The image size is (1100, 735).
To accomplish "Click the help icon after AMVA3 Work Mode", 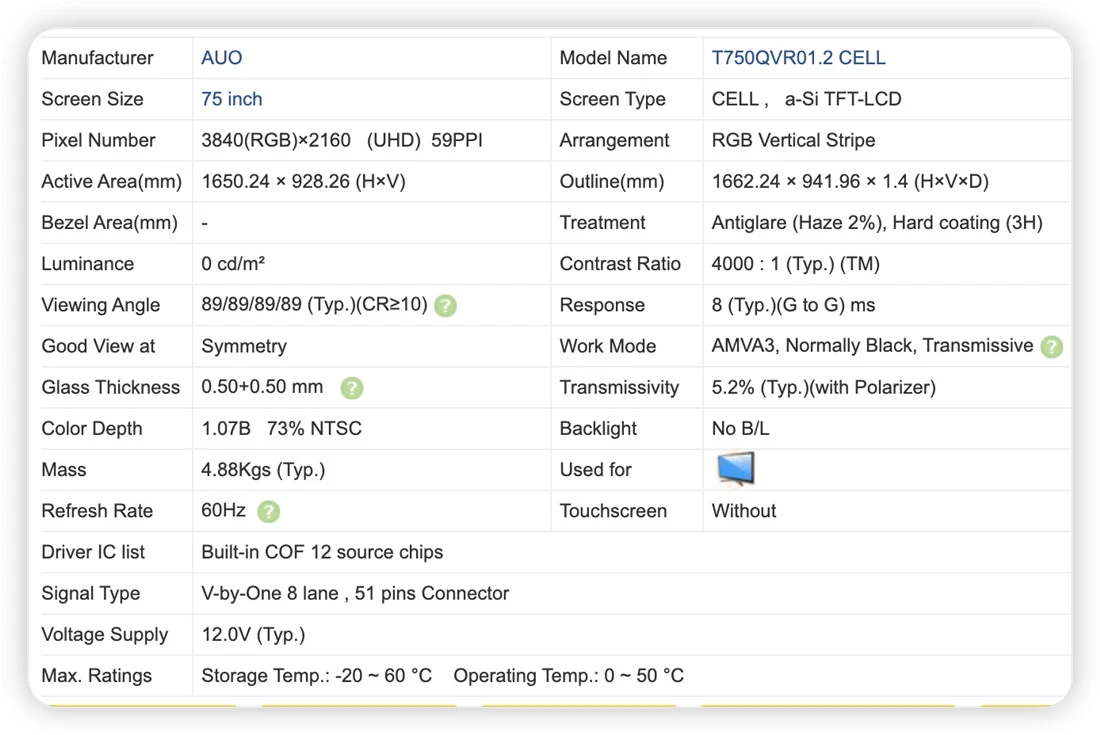I will point(1052,346).
